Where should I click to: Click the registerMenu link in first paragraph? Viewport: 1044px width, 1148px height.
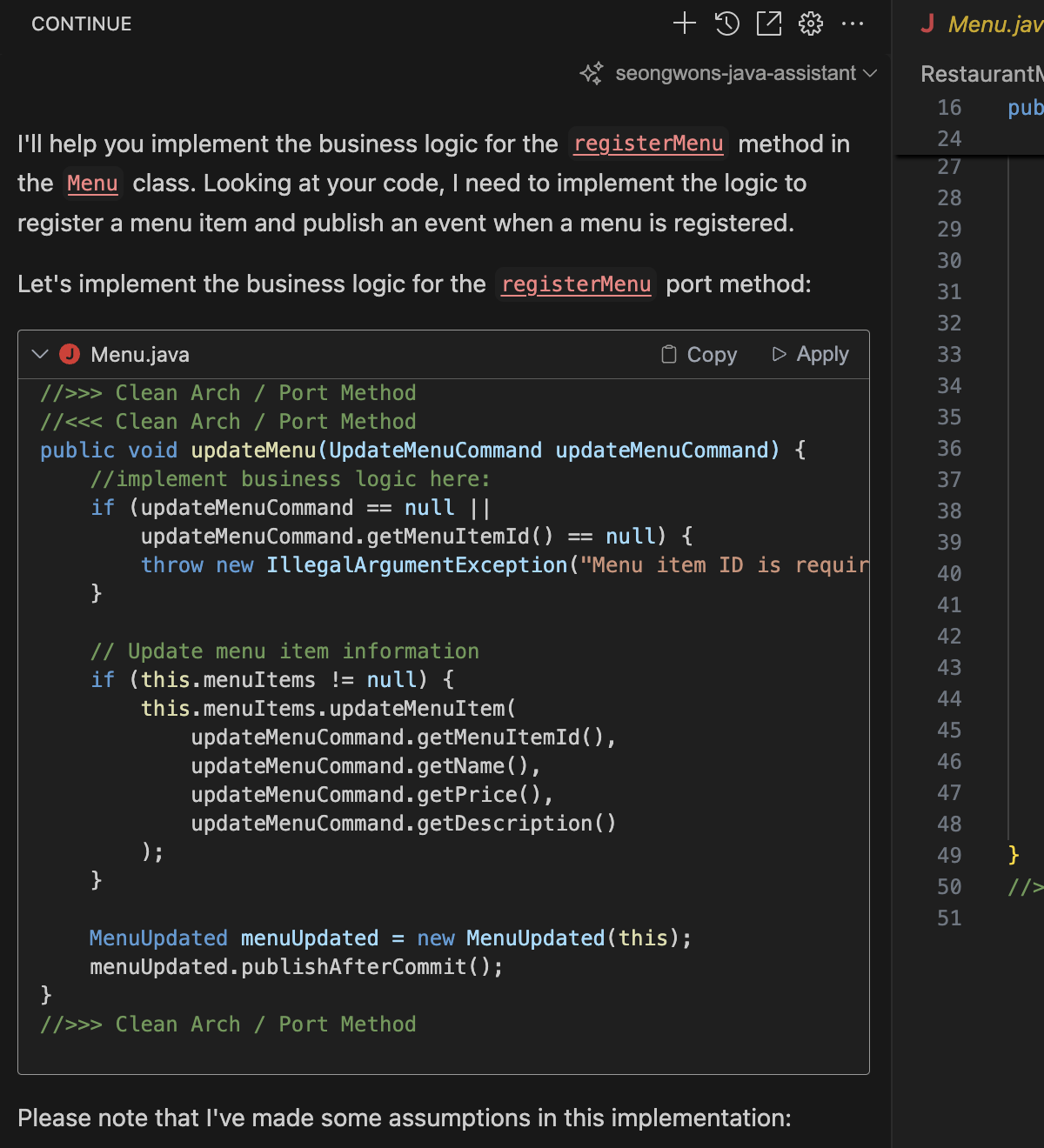(648, 143)
